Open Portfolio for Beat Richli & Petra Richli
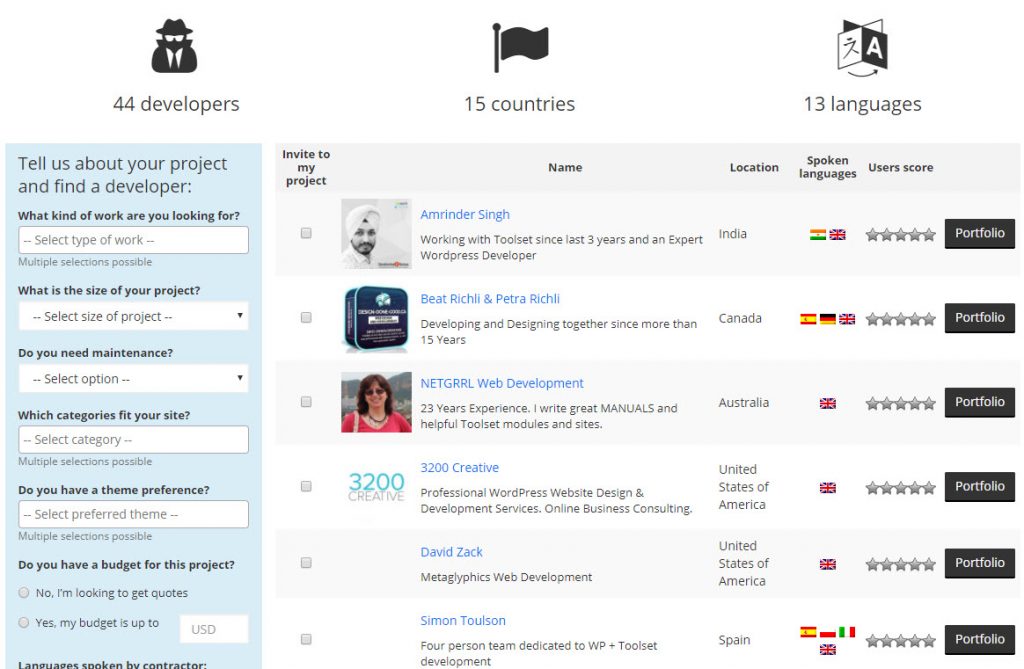Viewport: 1024px width, 669px height. point(979,318)
